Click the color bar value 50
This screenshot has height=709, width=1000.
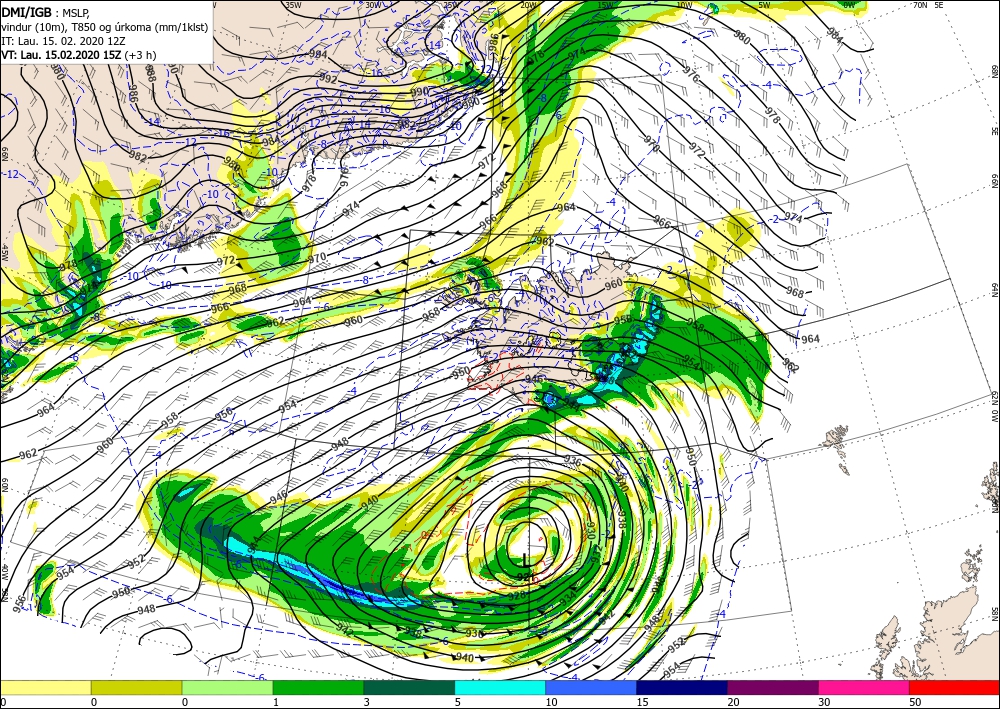pos(915,702)
